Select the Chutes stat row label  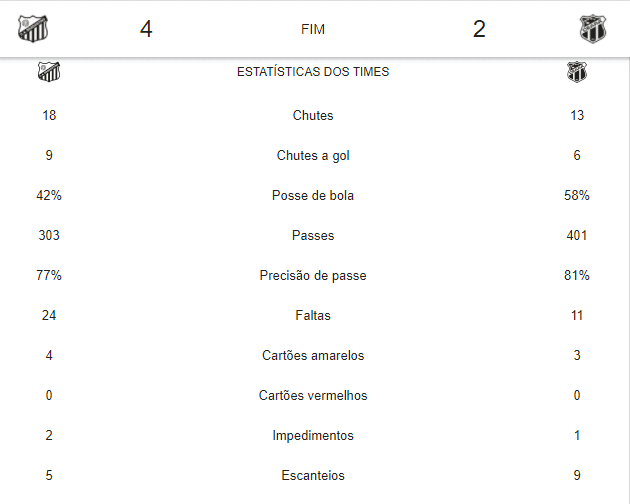pyautogui.click(x=313, y=115)
